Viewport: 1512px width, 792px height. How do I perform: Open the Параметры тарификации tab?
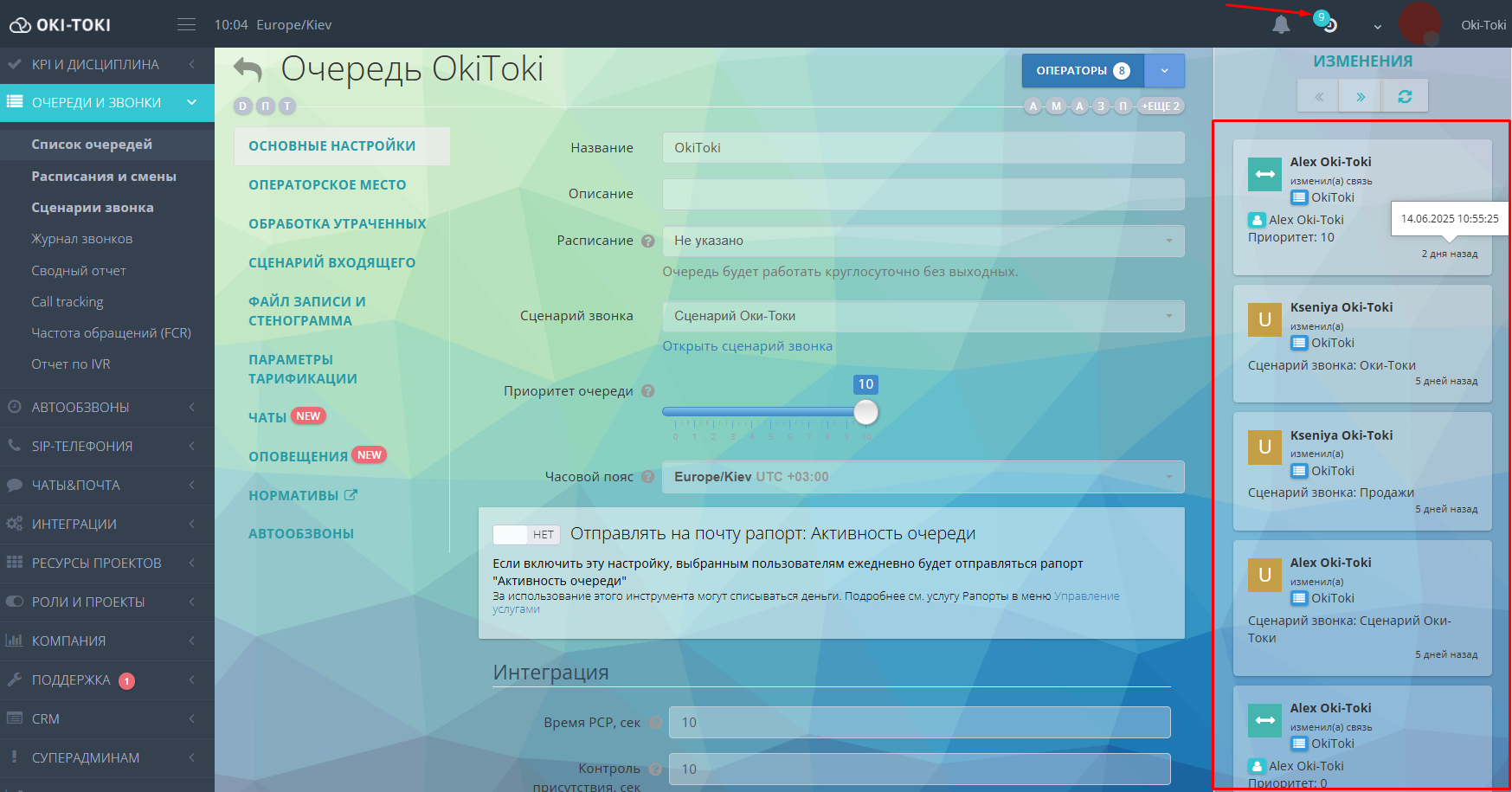(x=303, y=370)
